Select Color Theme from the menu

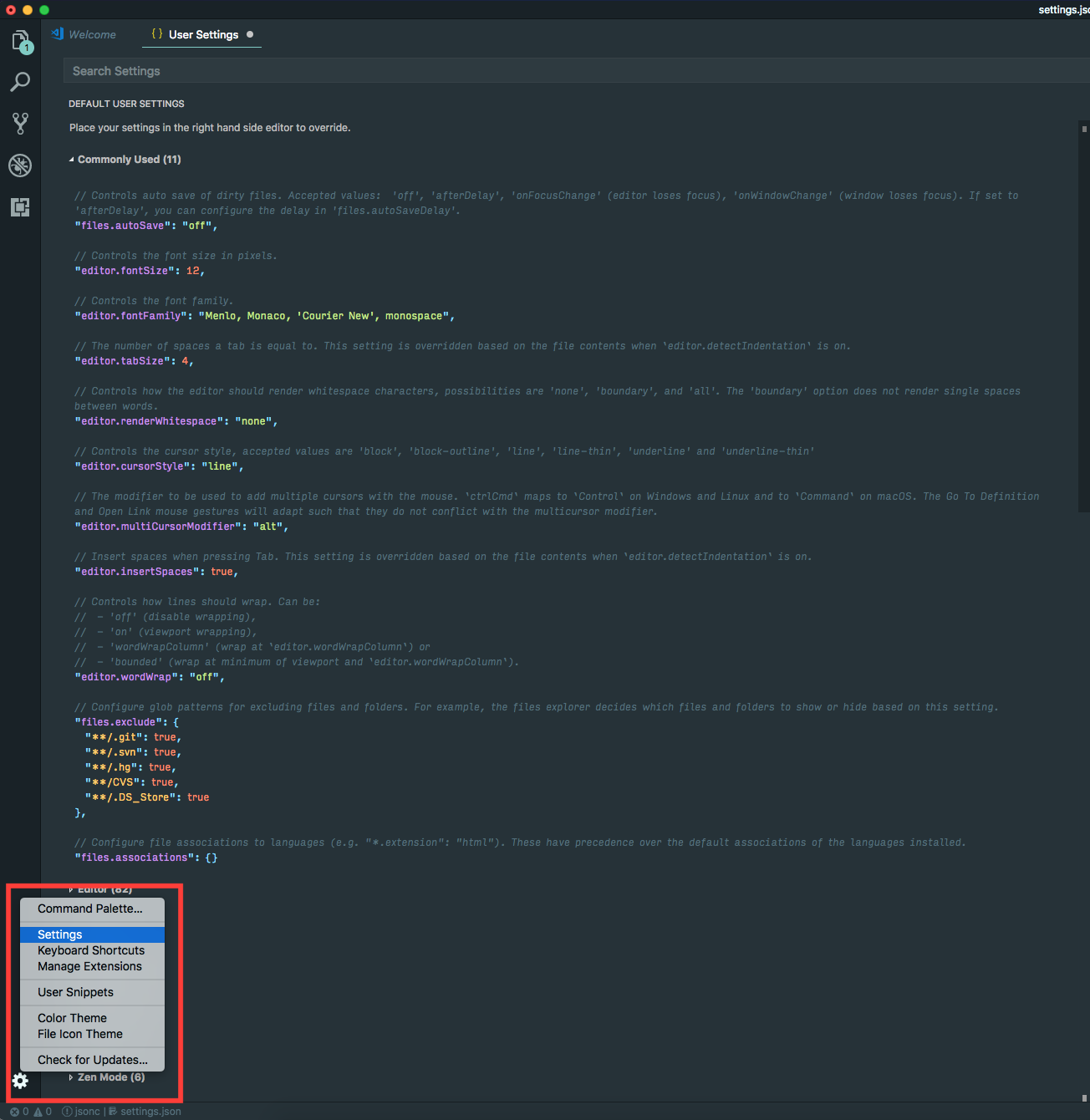pyautogui.click(x=92, y=1018)
